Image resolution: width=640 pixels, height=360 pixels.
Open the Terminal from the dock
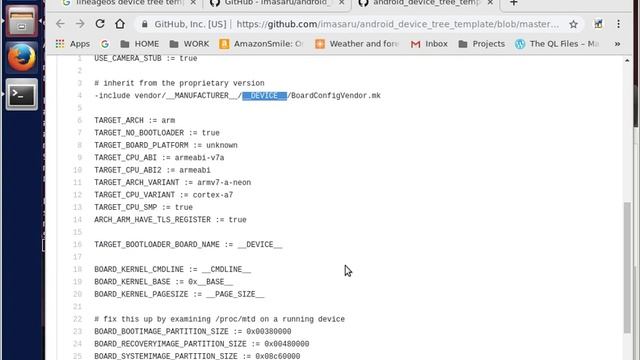[x=22, y=95]
